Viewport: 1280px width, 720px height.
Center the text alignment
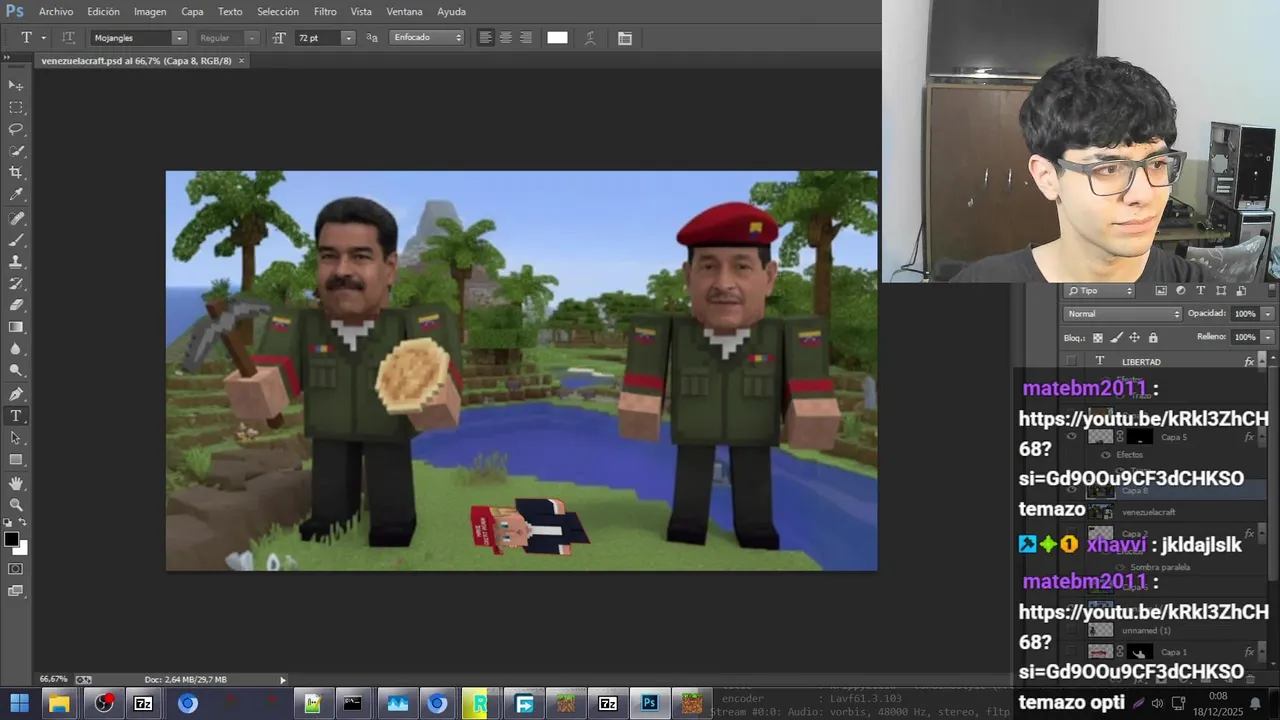[x=506, y=38]
